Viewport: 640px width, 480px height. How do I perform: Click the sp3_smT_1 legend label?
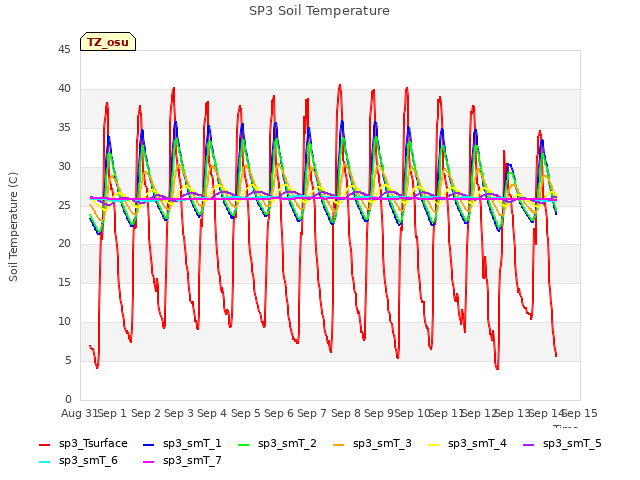click(192, 443)
